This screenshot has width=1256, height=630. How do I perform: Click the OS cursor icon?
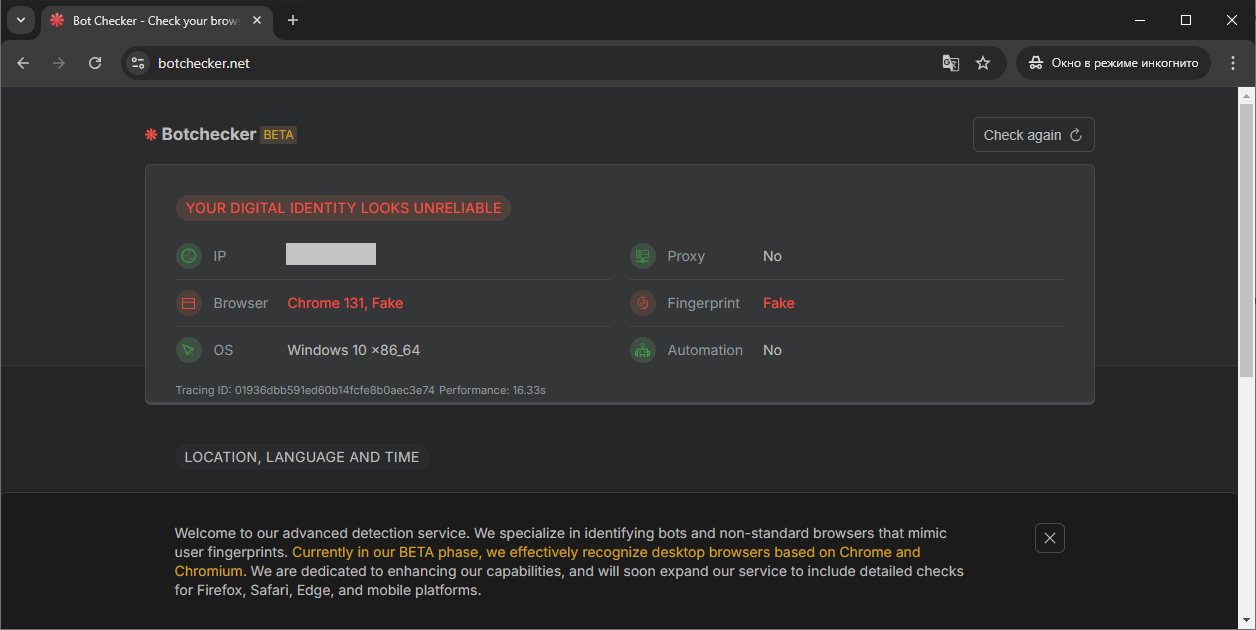(x=188, y=350)
